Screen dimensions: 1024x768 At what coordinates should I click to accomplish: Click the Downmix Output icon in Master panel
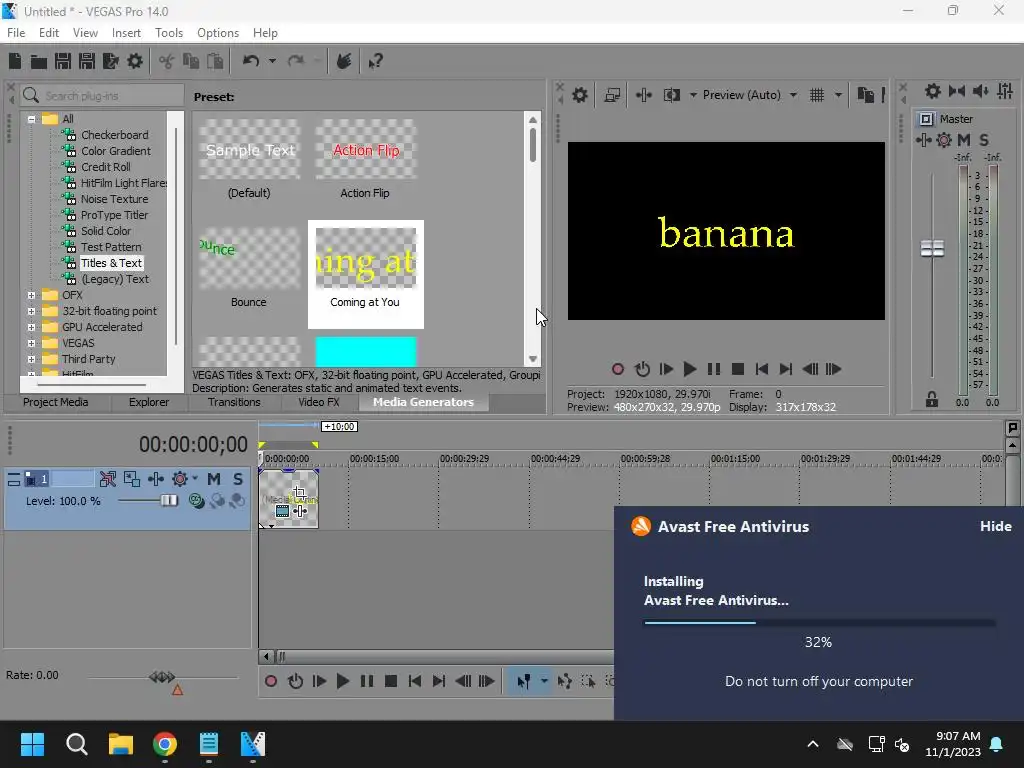click(957, 91)
